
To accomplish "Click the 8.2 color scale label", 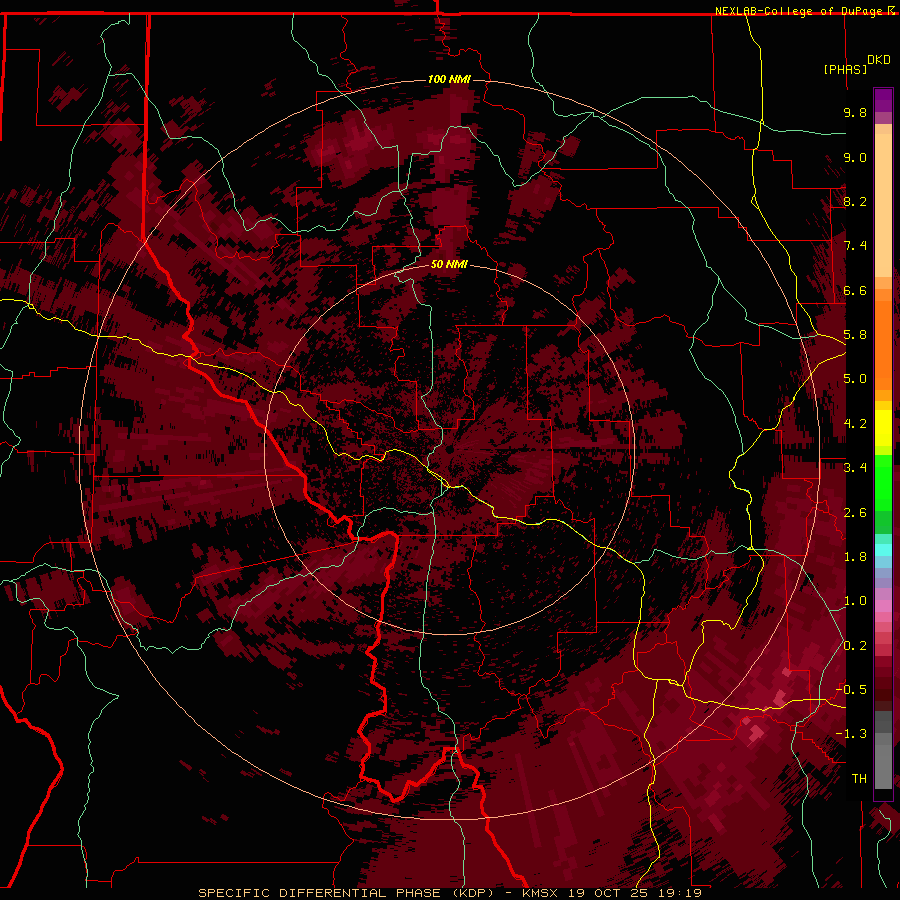I will point(855,201).
